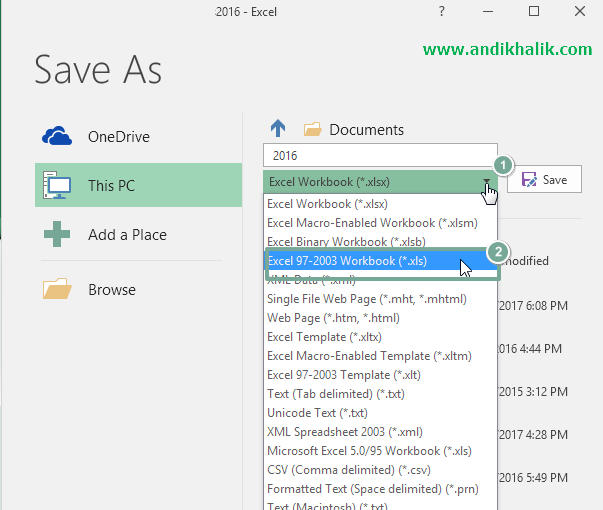Open the OneDrive location
Image resolution: width=603 pixels, height=510 pixels.
138,137
